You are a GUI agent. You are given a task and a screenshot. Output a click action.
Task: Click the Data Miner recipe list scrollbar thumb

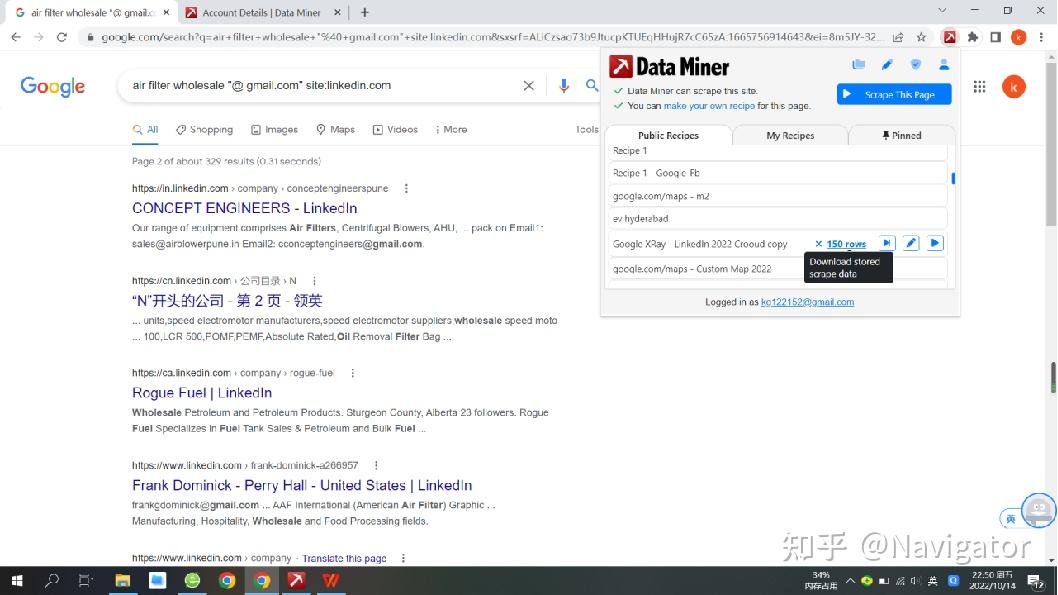tap(953, 178)
